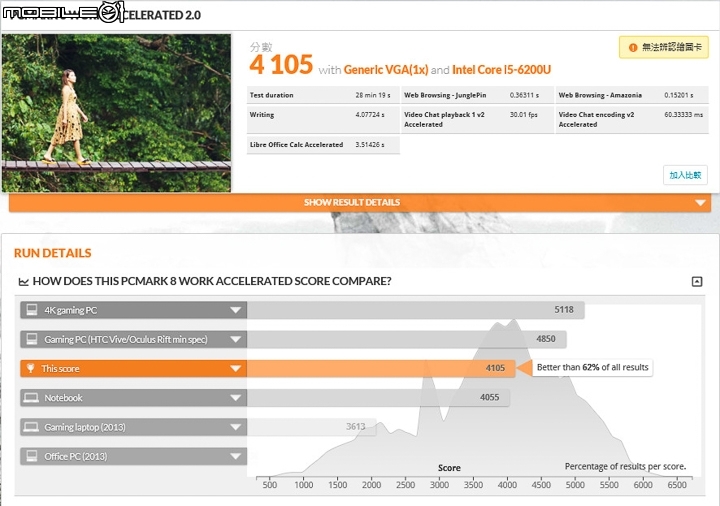
Task: Click the RUN DETAILS heading
Action: tap(52, 253)
